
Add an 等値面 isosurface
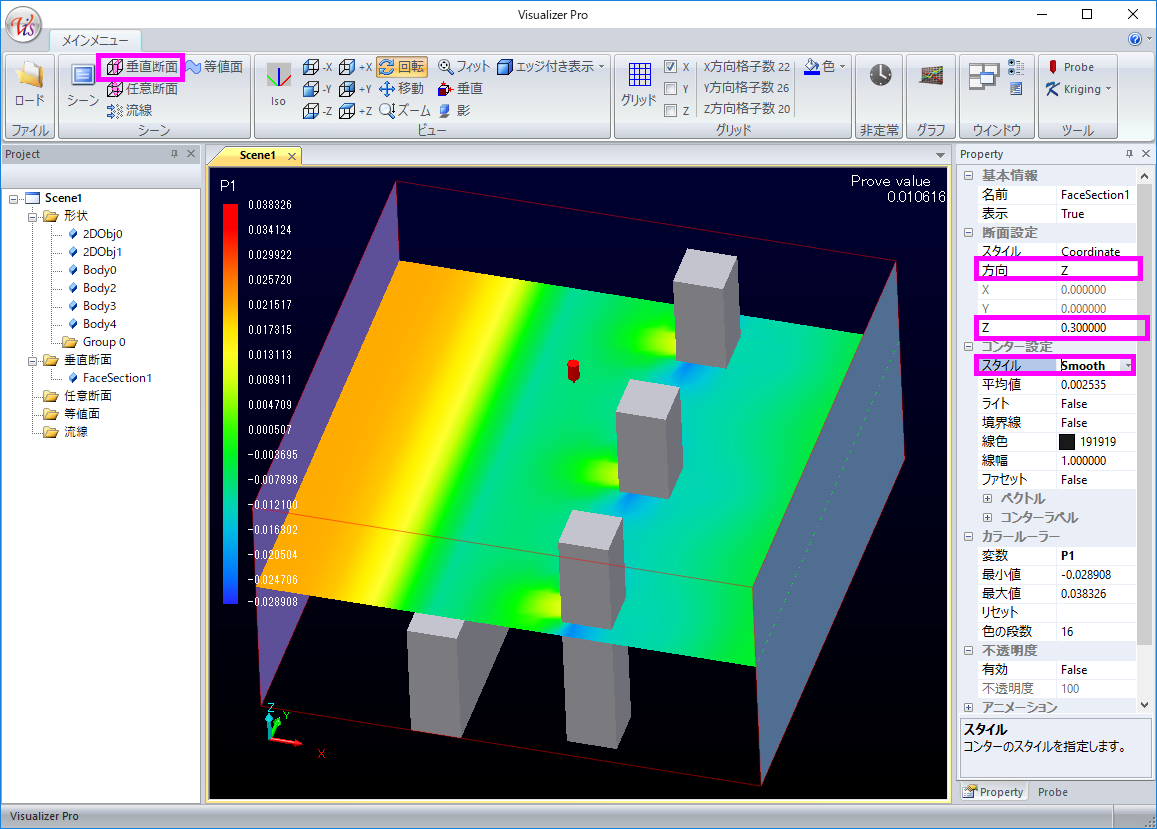pos(213,67)
